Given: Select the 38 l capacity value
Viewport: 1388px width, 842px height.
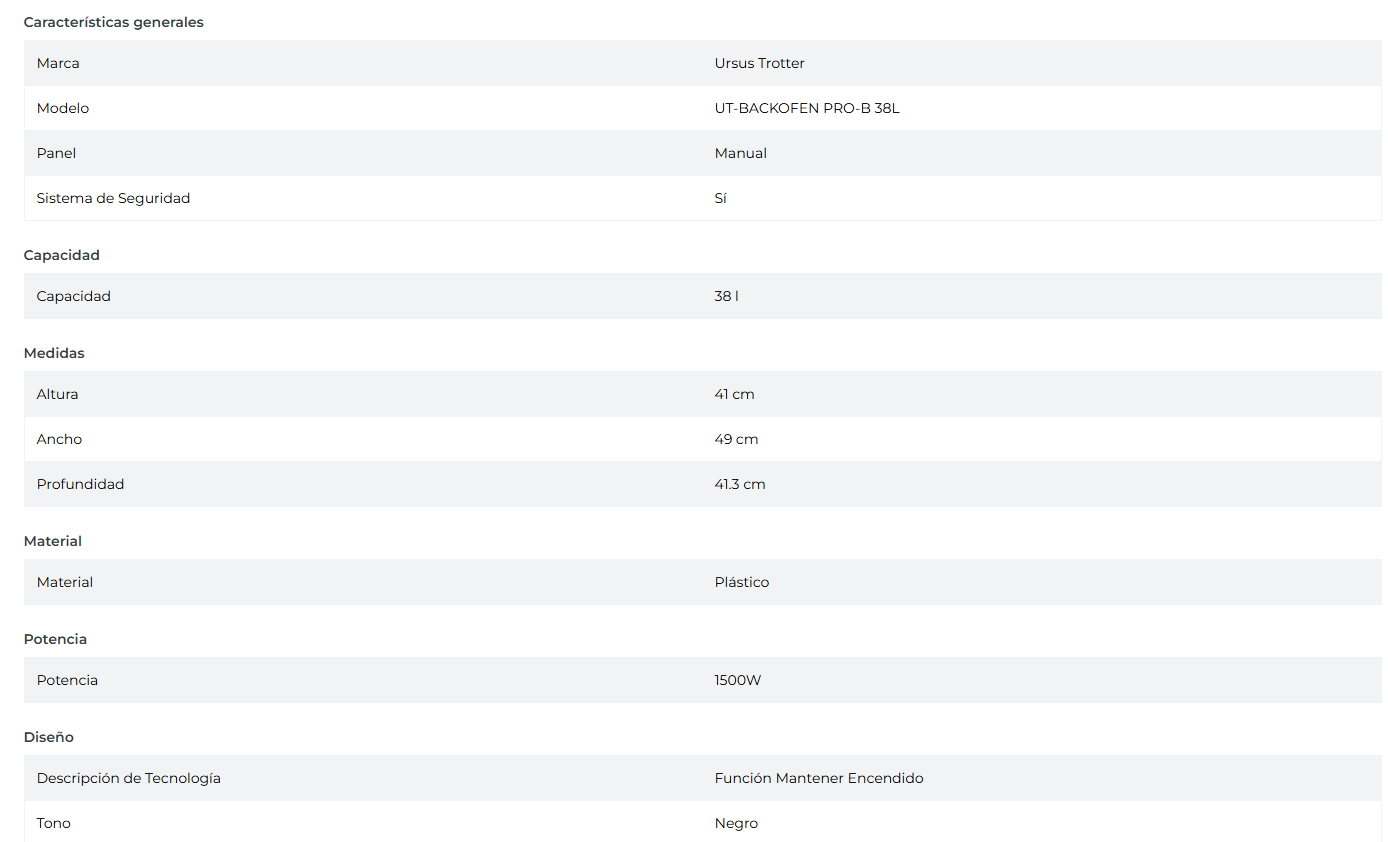Looking at the screenshot, I should (726, 296).
